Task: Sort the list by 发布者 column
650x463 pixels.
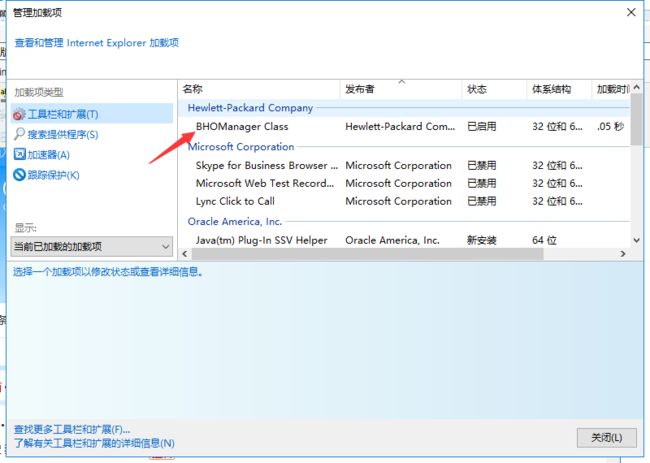Action: (x=401, y=89)
